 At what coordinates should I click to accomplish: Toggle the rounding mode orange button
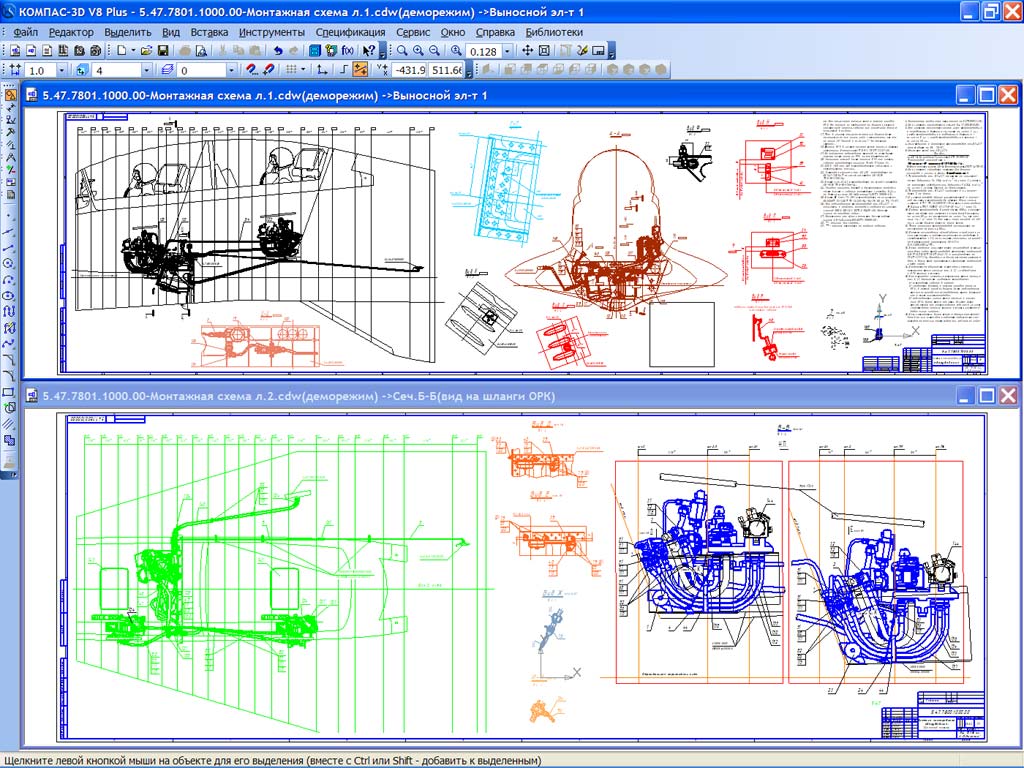(360, 69)
